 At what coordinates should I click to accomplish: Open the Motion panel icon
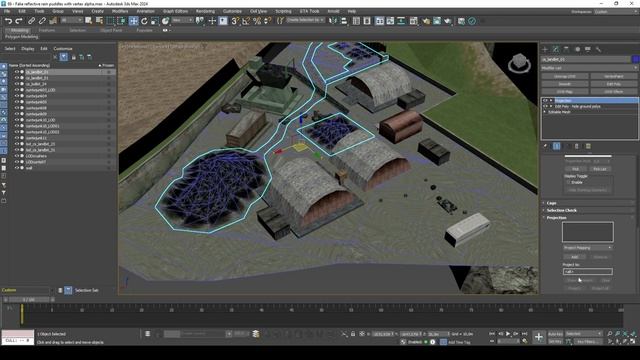pos(577,49)
